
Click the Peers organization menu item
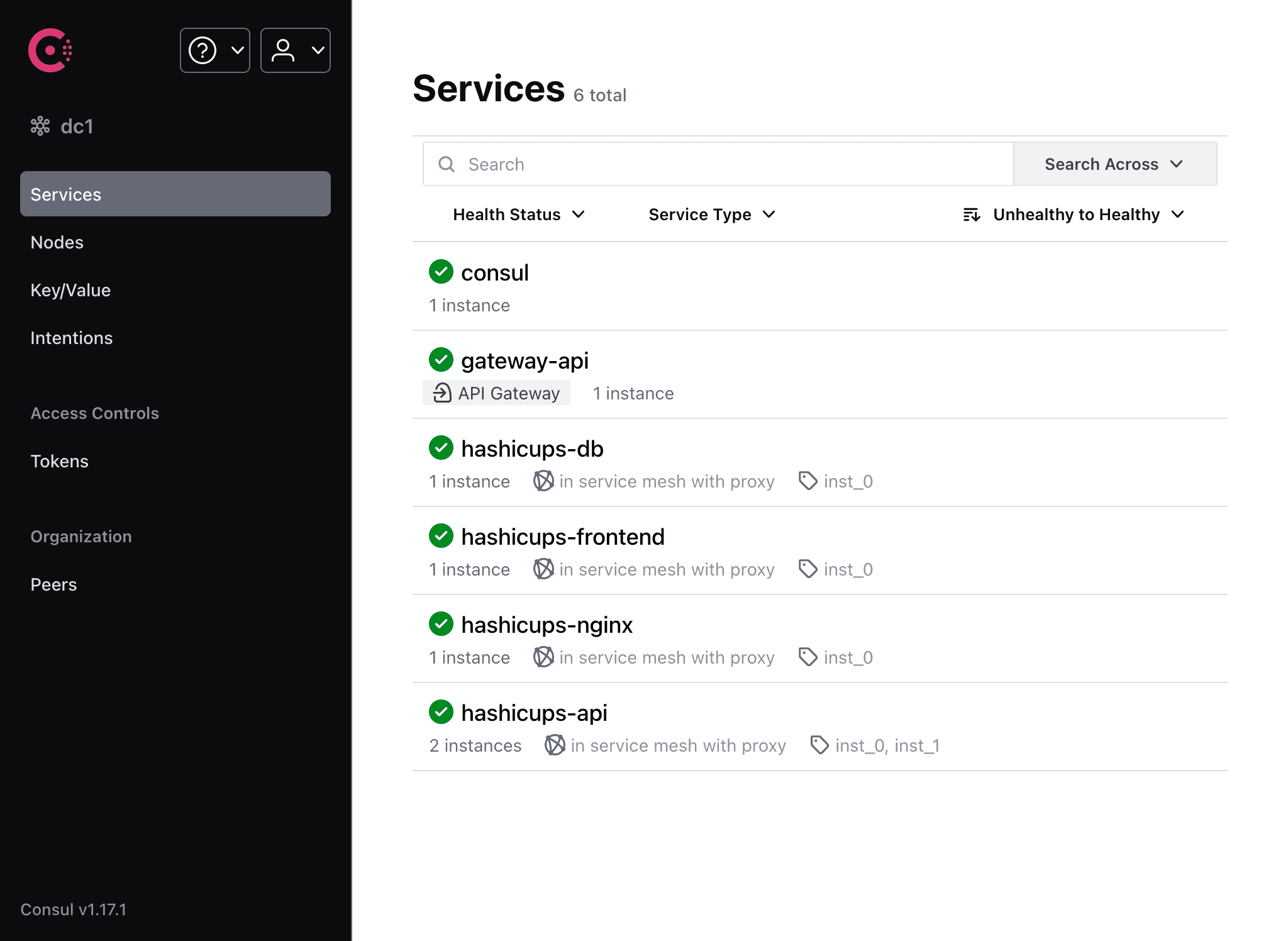point(53,584)
